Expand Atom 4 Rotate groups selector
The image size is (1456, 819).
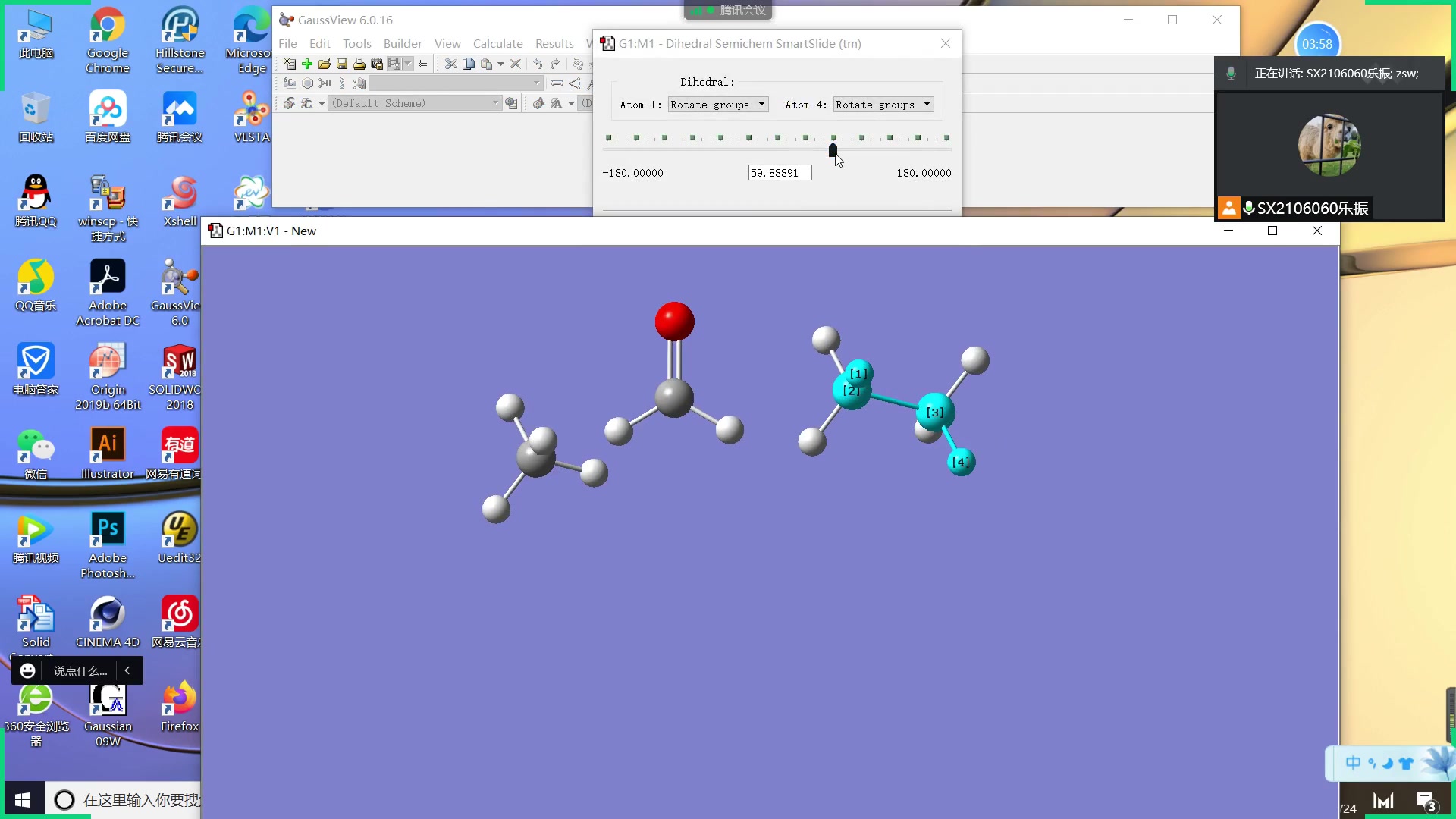[925, 104]
